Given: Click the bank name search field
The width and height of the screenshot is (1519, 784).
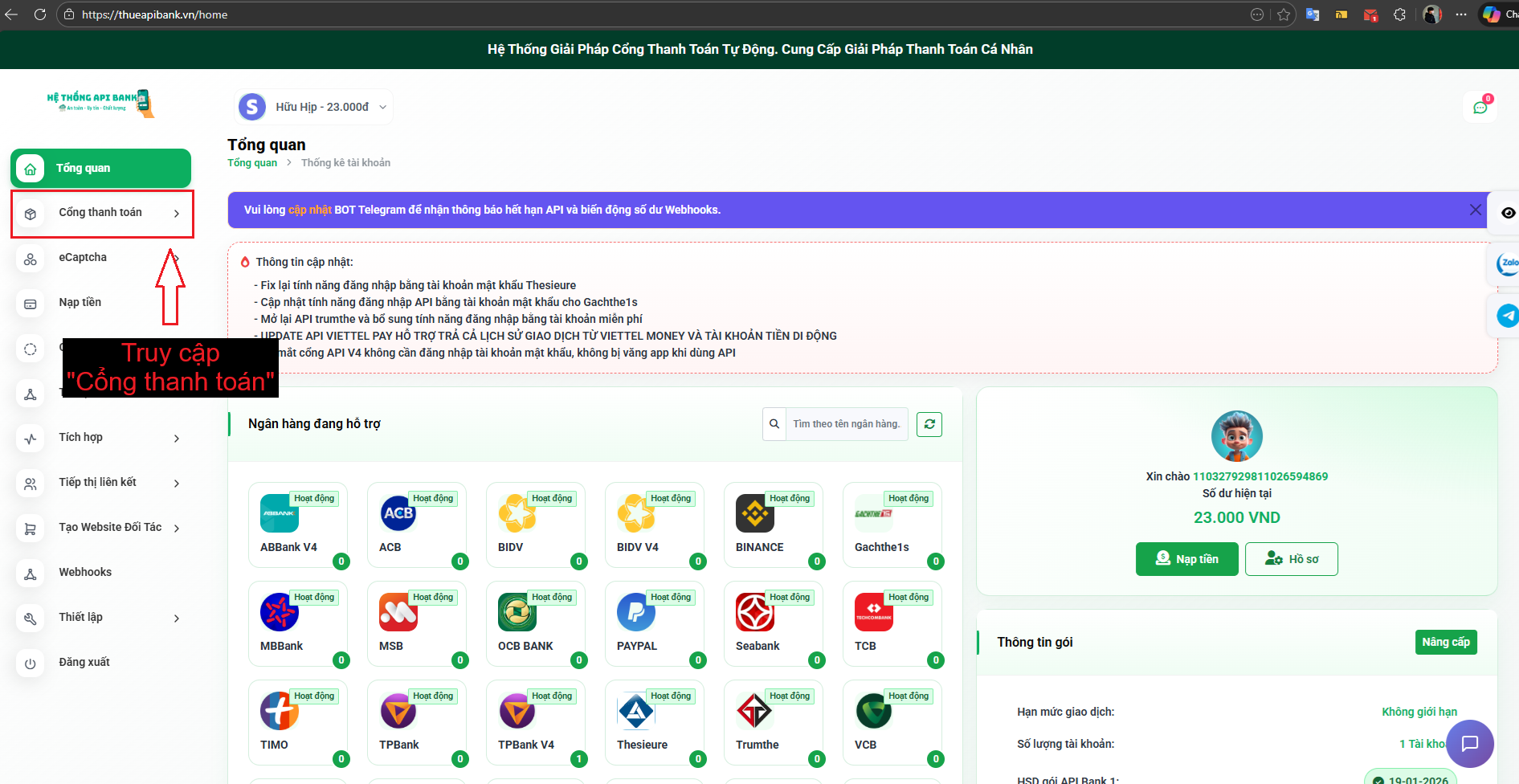Looking at the screenshot, I should click(x=846, y=424).
